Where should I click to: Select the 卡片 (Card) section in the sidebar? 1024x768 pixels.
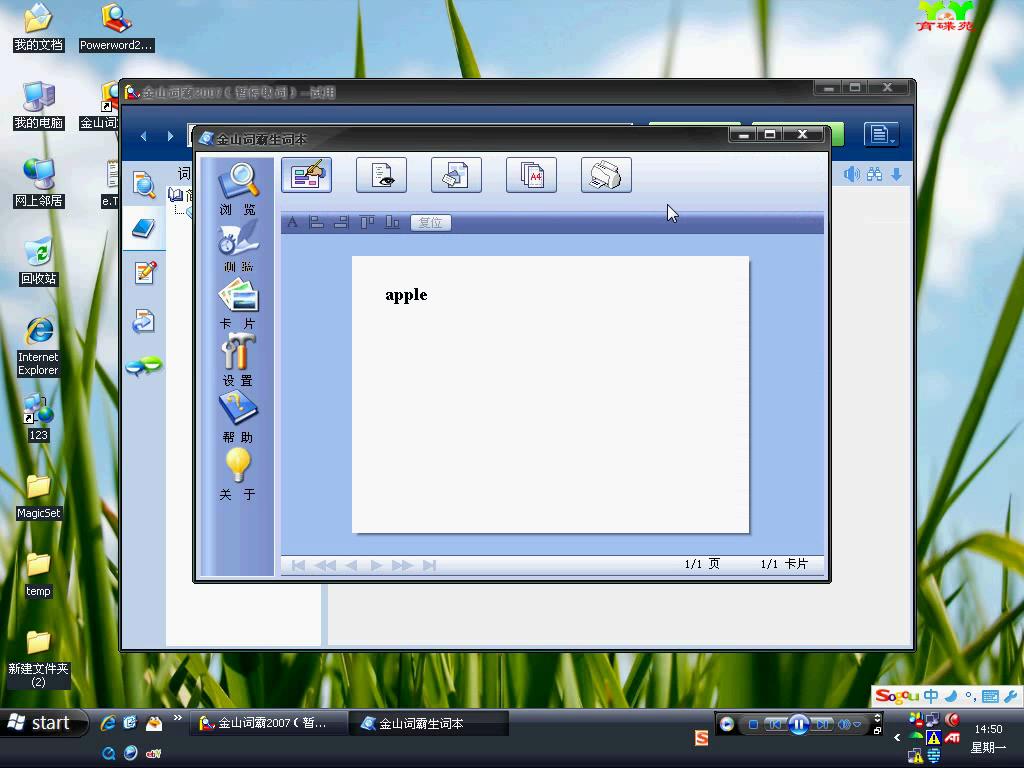pyautogui.click(x=238, y=304)
